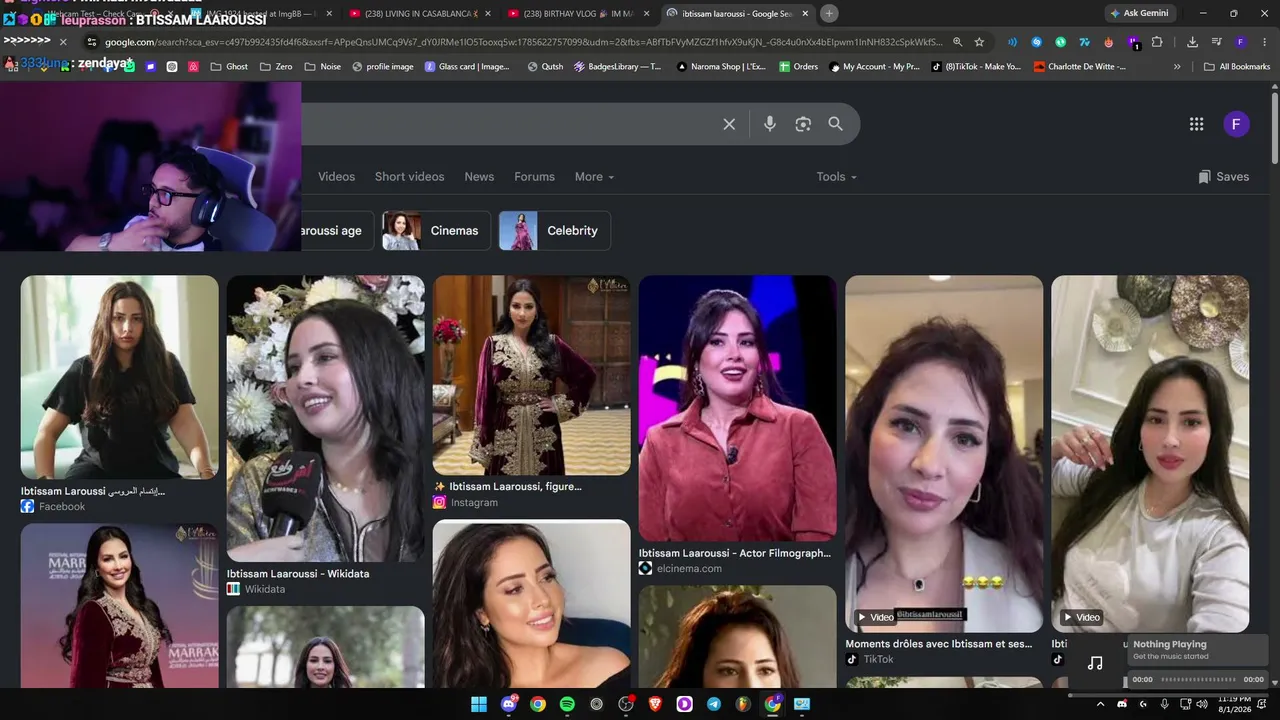Open the Wikidata interview image with microphone
The width and height of the screenshot is (1280, 720).
pos(326,419)
